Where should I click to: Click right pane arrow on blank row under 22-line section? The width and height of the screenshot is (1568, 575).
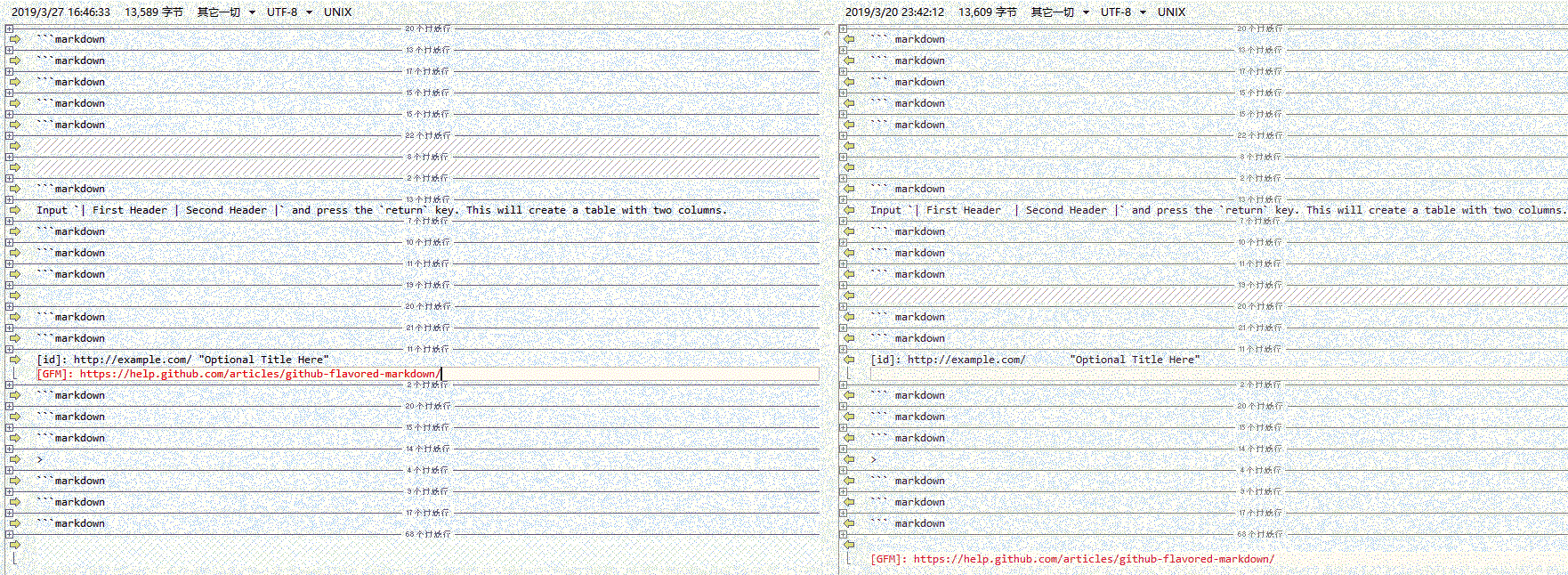[x=849, y=146]
